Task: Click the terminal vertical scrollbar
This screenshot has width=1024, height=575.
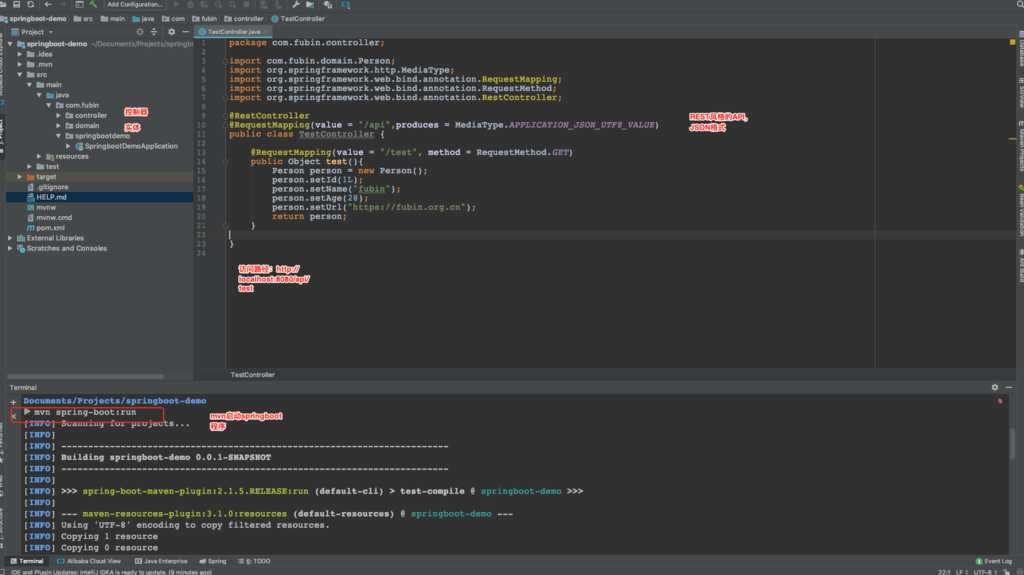Action: click(1012, 444)
